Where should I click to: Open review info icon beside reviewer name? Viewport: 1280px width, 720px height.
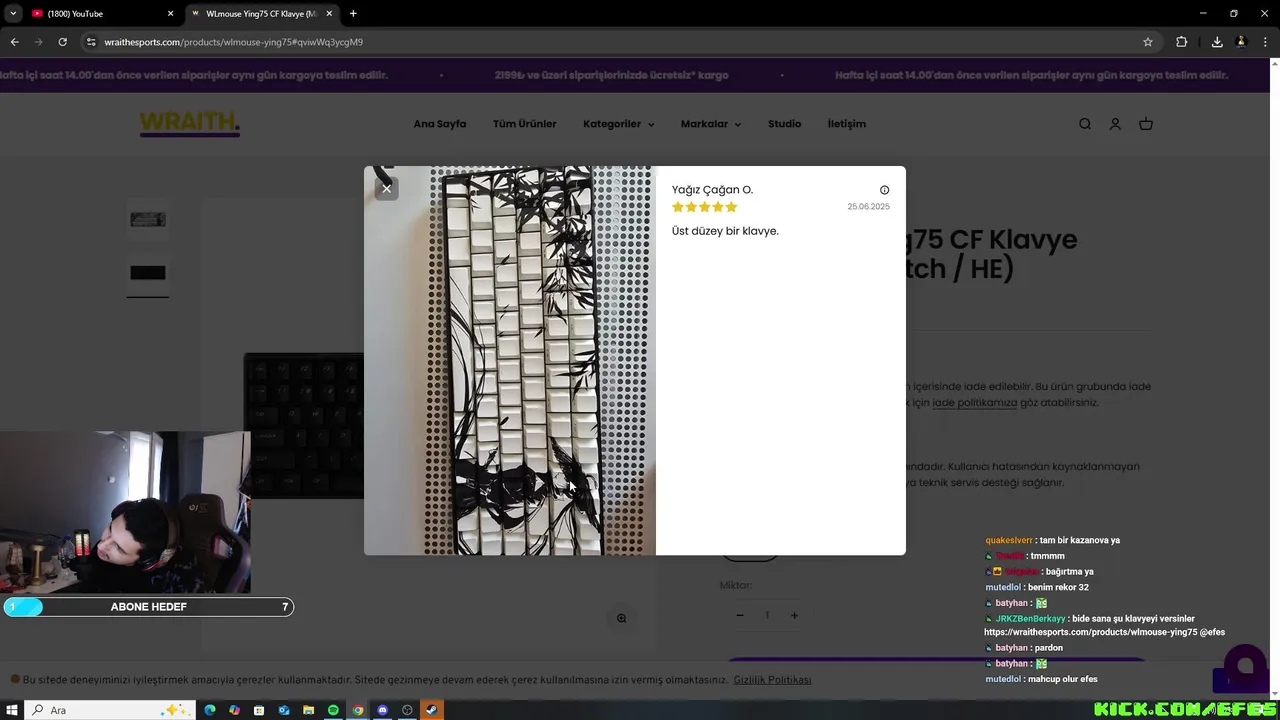pyautogui.click(x=884, y=190)
